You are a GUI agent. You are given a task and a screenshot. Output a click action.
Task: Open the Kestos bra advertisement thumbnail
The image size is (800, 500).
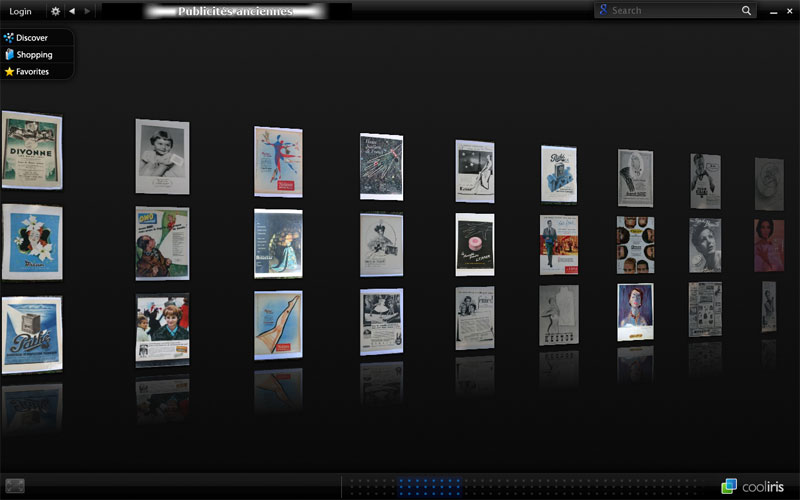559,315
